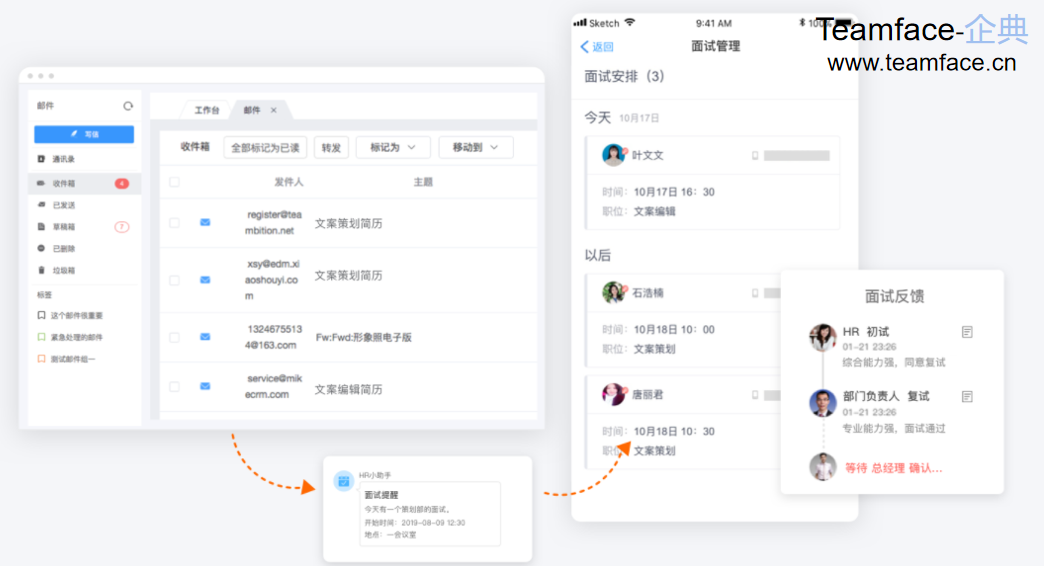Click 全部标记为已读 button

click(265, 147)
